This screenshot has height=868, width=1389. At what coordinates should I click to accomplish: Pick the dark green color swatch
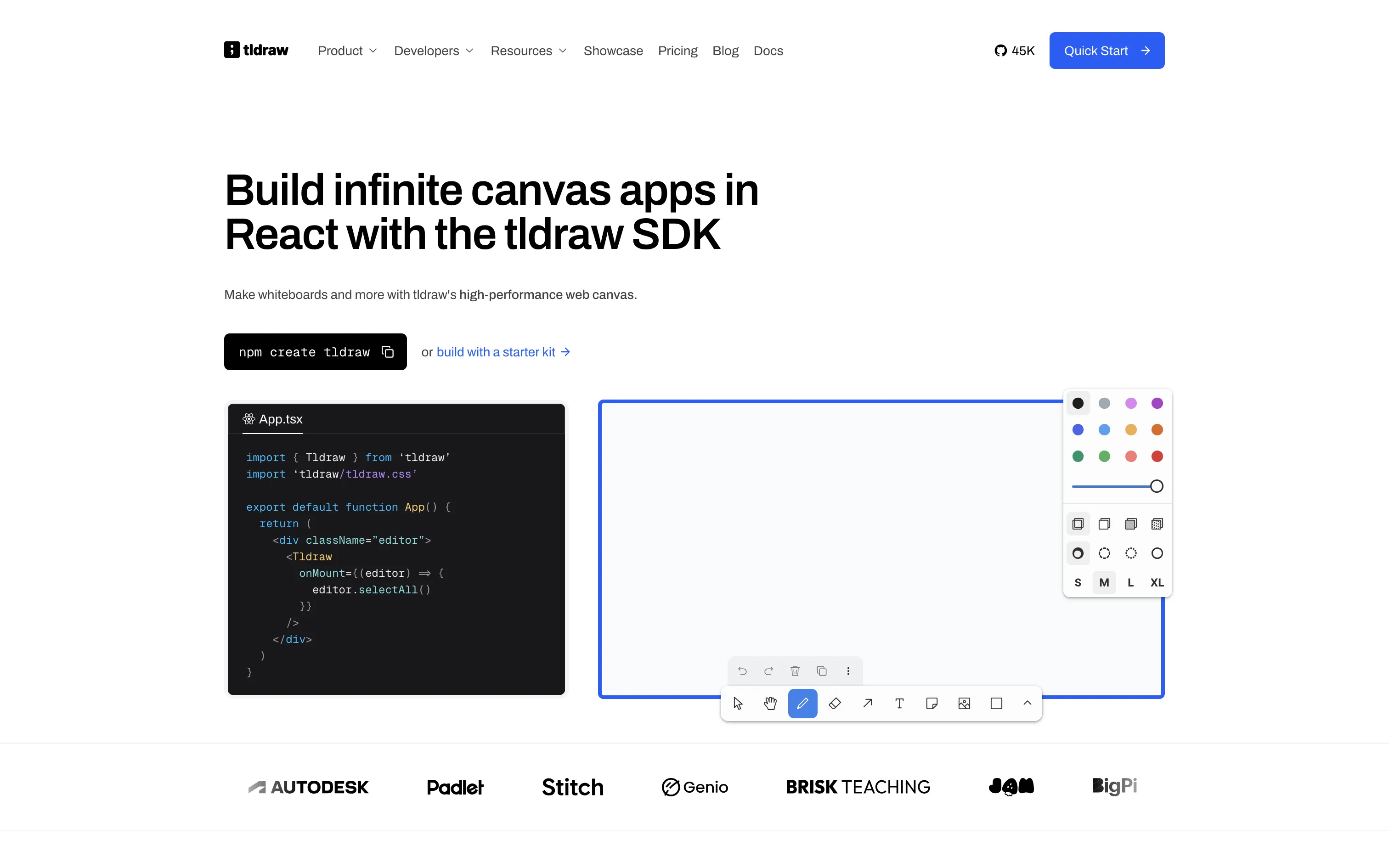[1078, 457]
